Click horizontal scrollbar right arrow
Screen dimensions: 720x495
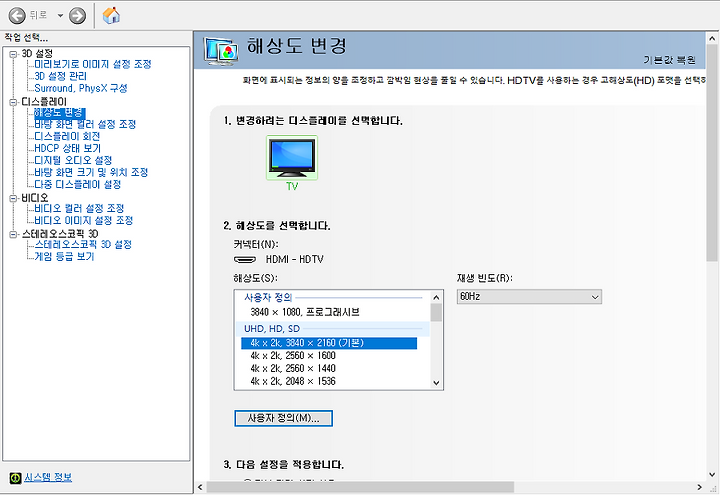699,487
